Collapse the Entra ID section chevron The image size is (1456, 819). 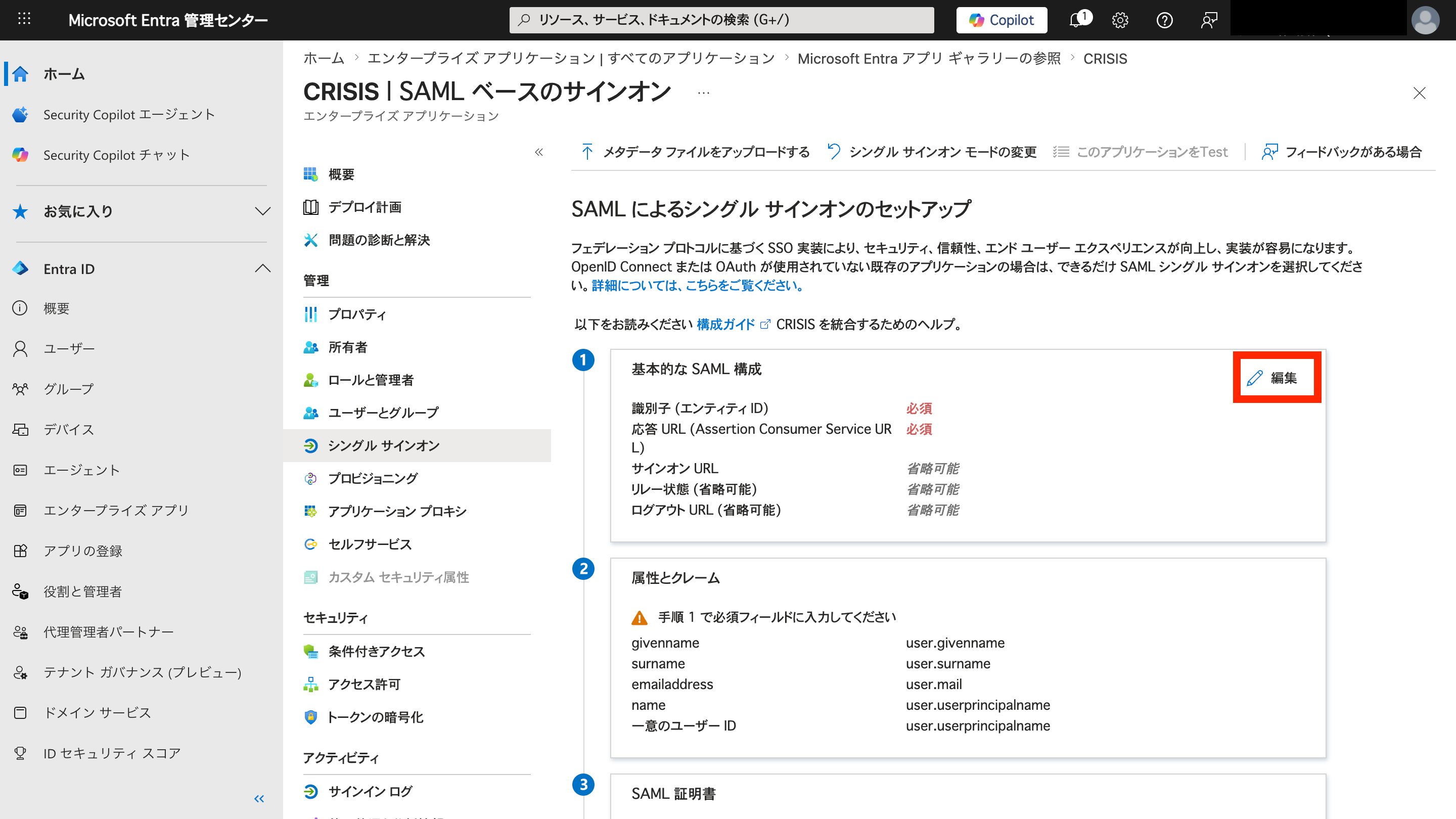(262, 268)
